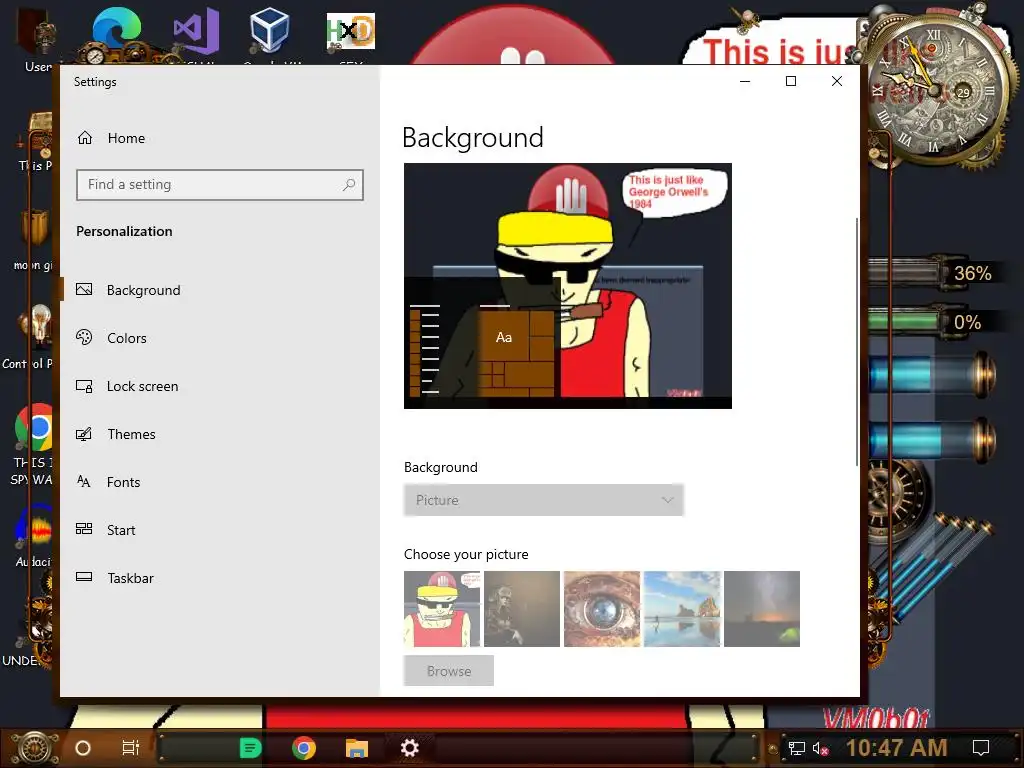This screenshot has height=768, width=1024.
Task: Open Start personalization settings
Action: (x=121, y=530)
